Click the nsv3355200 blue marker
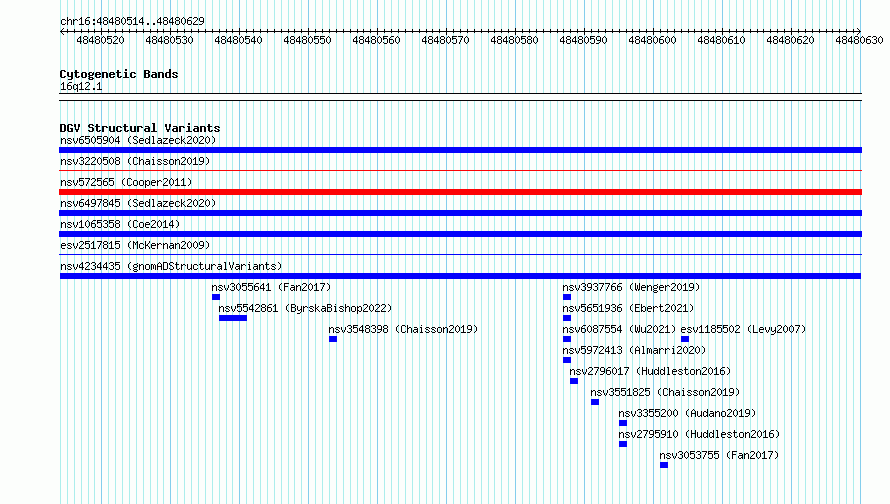This screenshot has width=890, height=504. [623, 423]
